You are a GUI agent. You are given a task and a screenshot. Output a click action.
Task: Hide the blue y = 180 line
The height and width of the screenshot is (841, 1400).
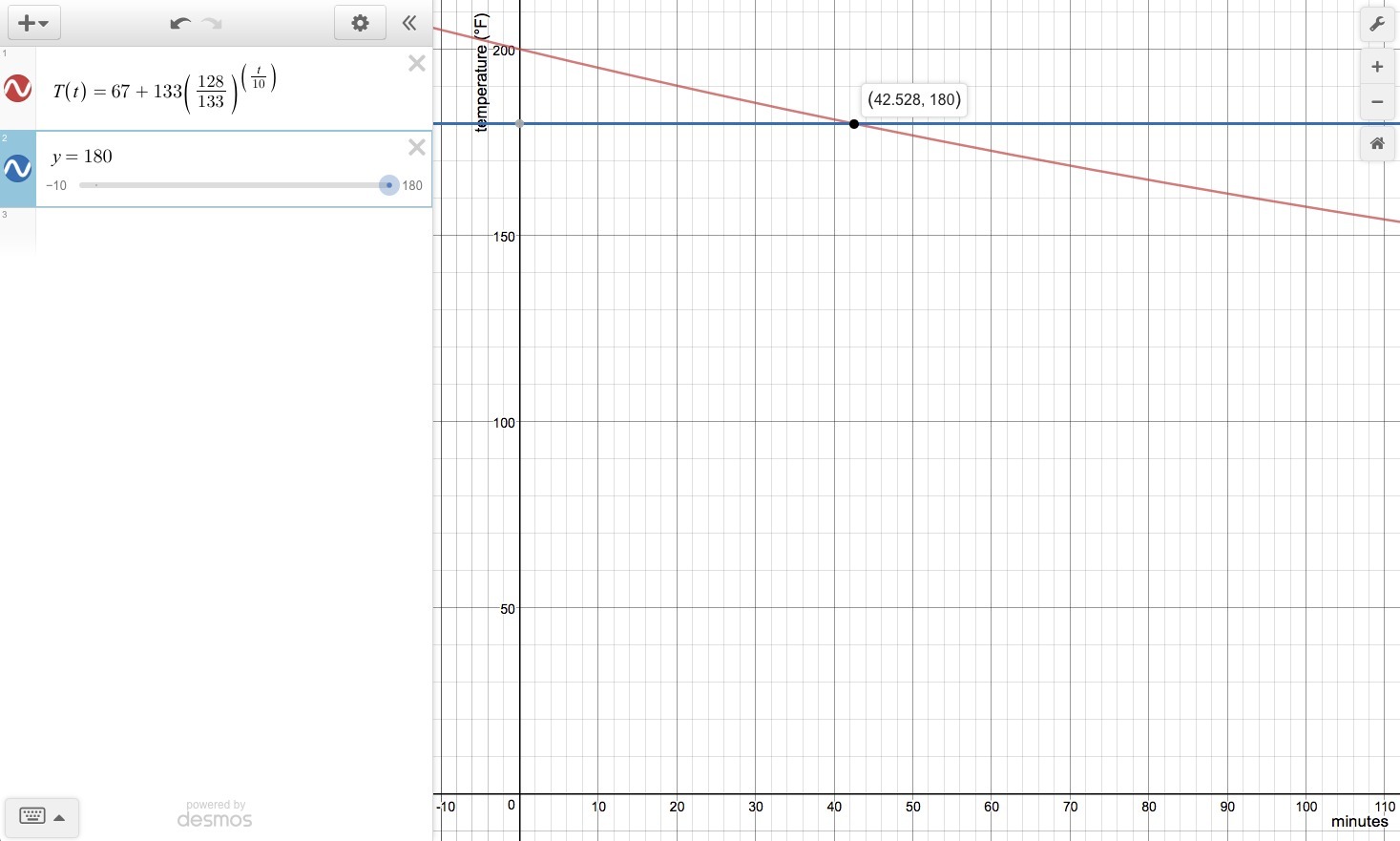click(x=18, y=169)
